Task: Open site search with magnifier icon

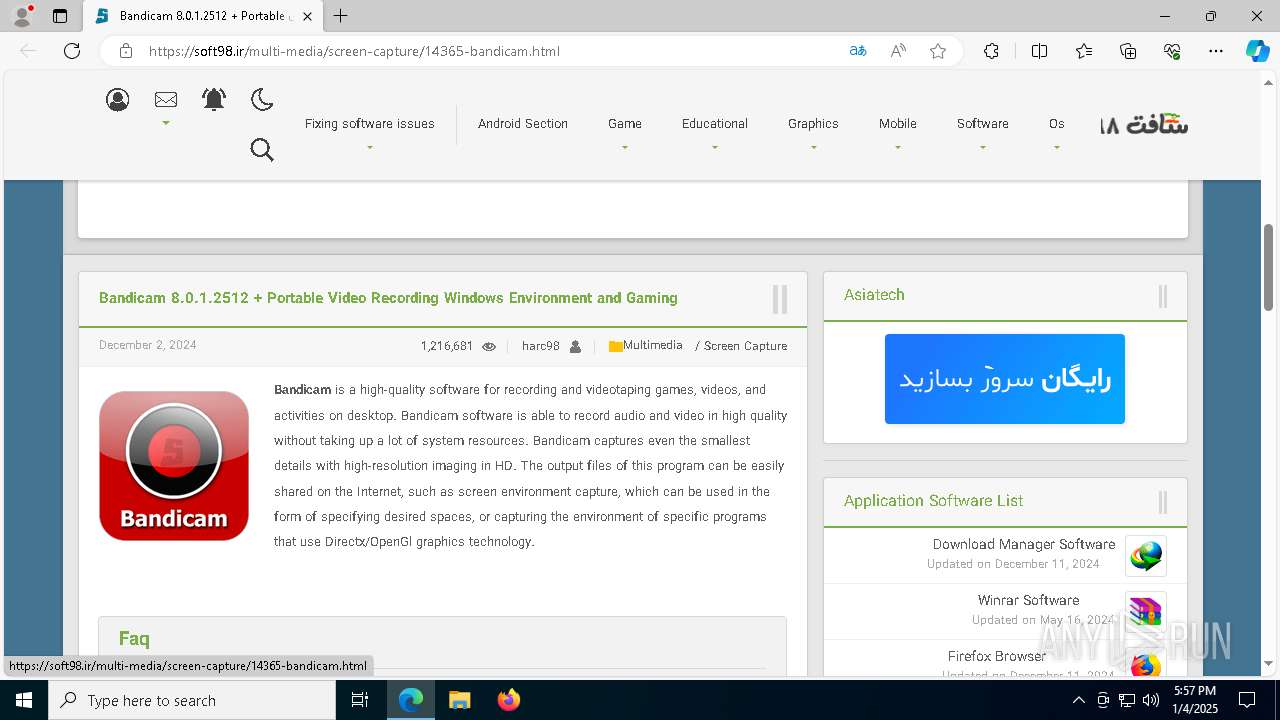Action: tap(262, 150)
